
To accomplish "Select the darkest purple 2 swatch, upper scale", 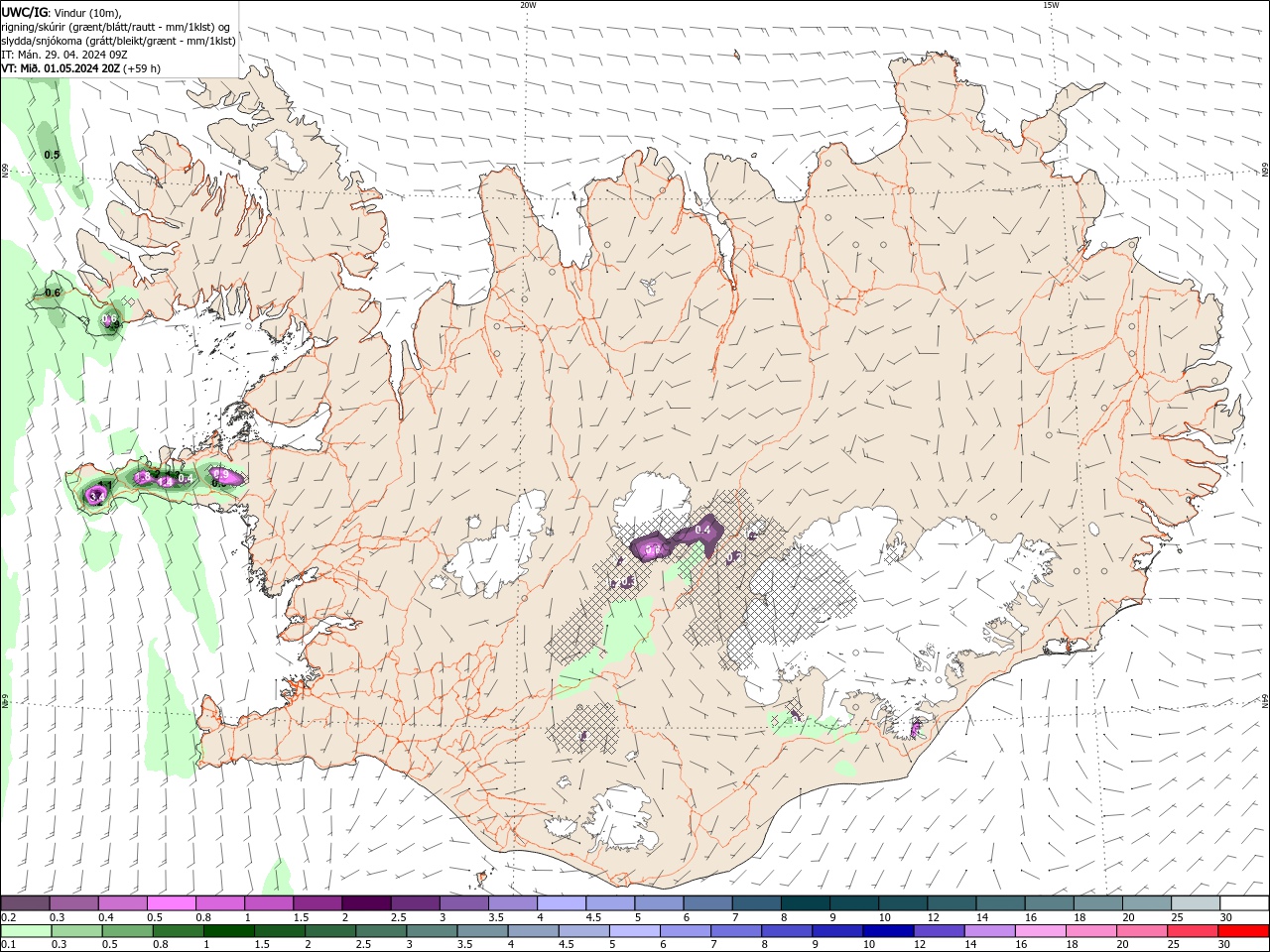I will (x=366, y=903).
